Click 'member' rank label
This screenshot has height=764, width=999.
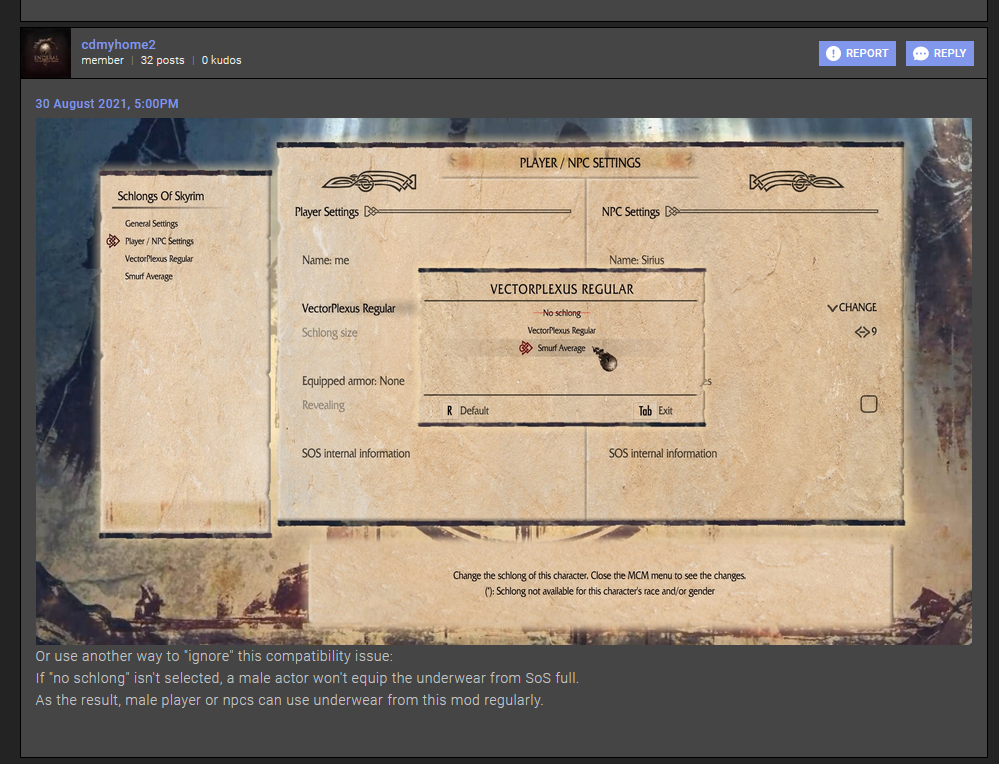(x=103, y=61)
